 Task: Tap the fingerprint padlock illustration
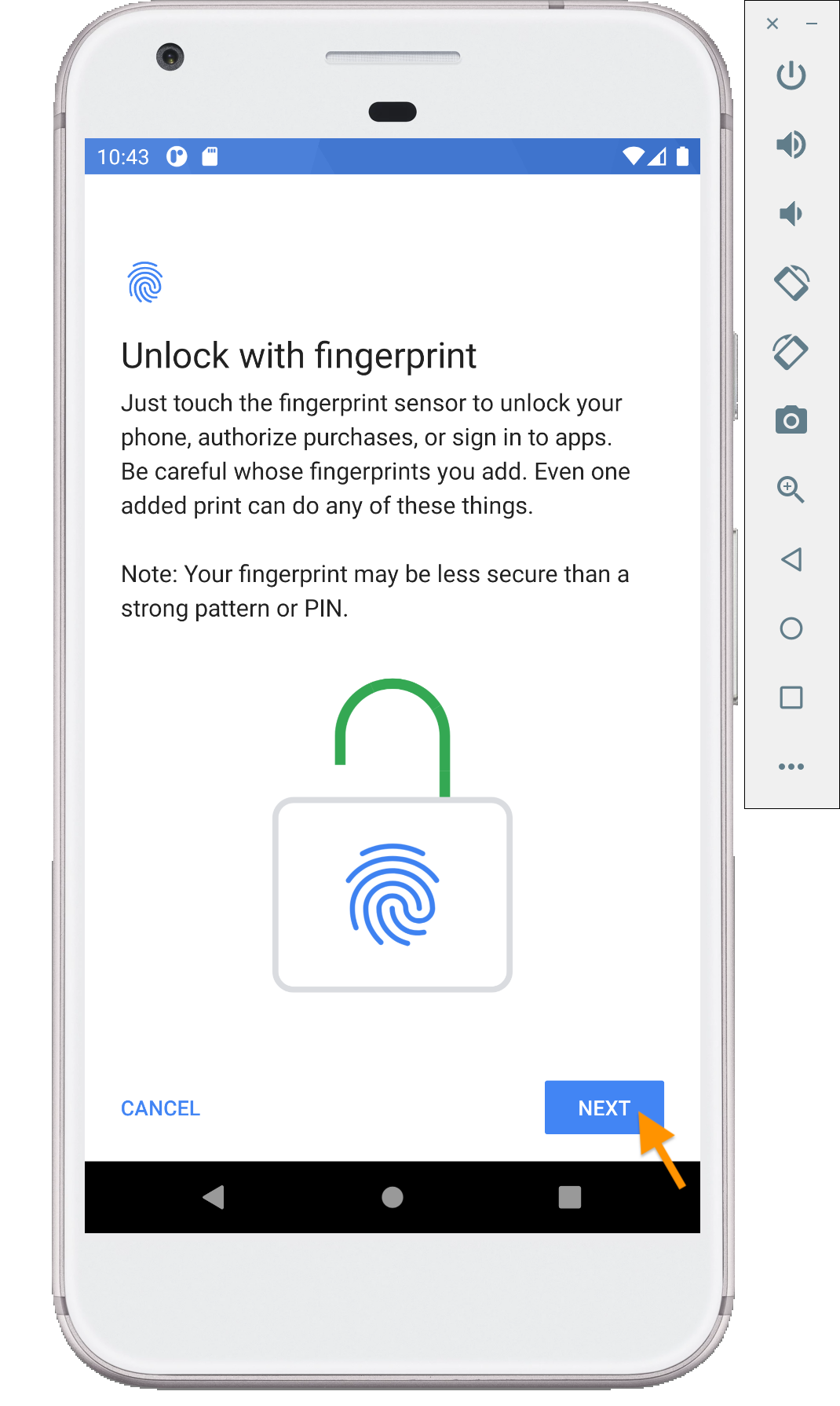(393, 835)
